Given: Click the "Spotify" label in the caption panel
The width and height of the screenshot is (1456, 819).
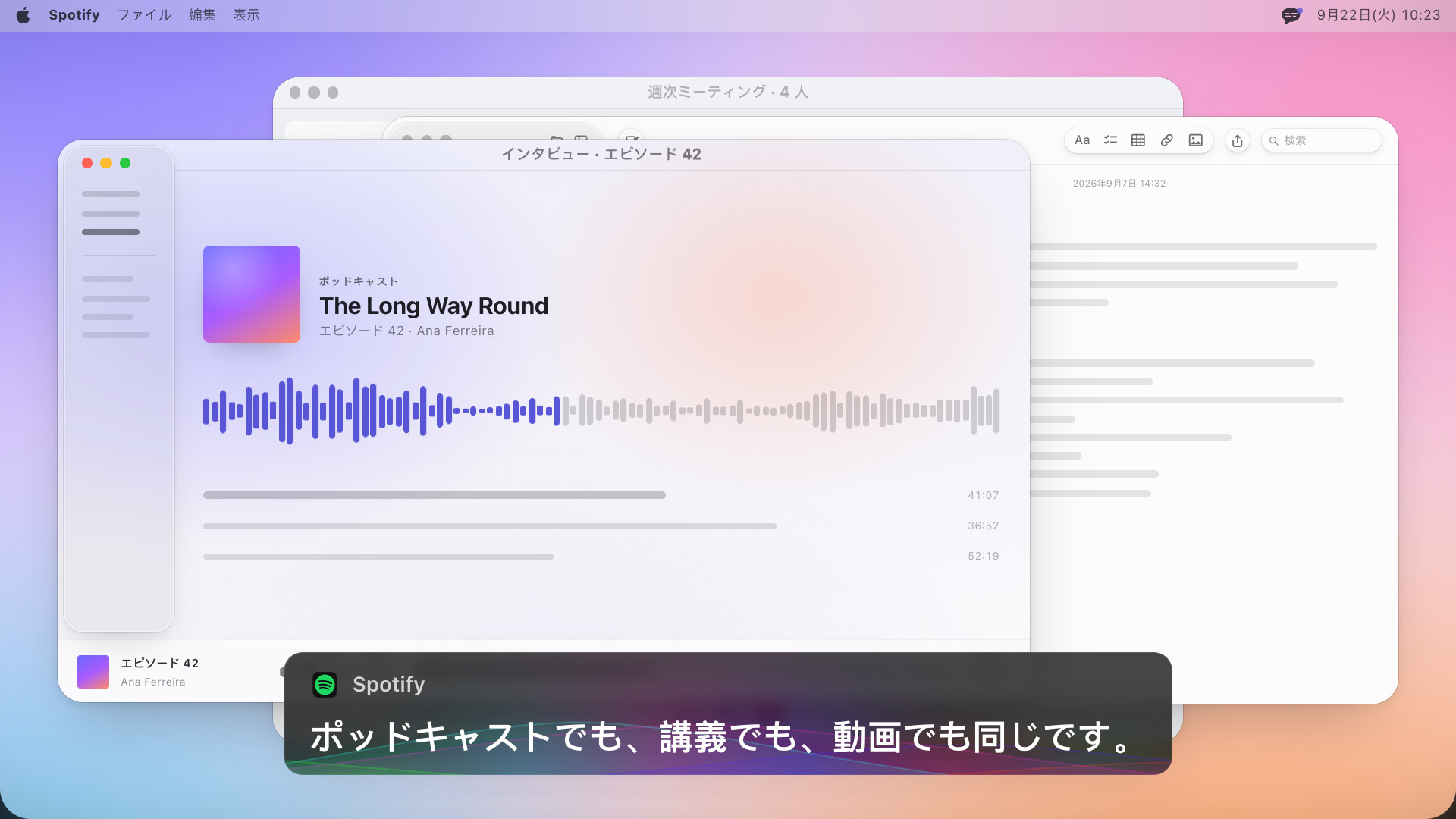Looking at the screenshot, I should coord(389,685).
